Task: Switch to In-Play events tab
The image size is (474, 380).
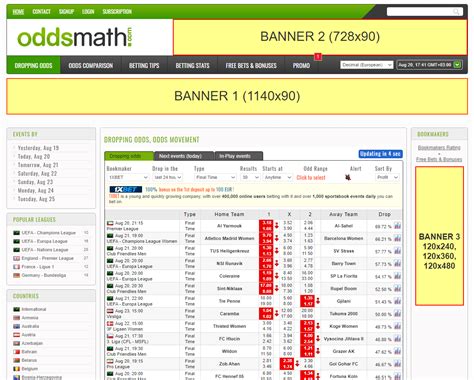Action: tap(239, 156)
